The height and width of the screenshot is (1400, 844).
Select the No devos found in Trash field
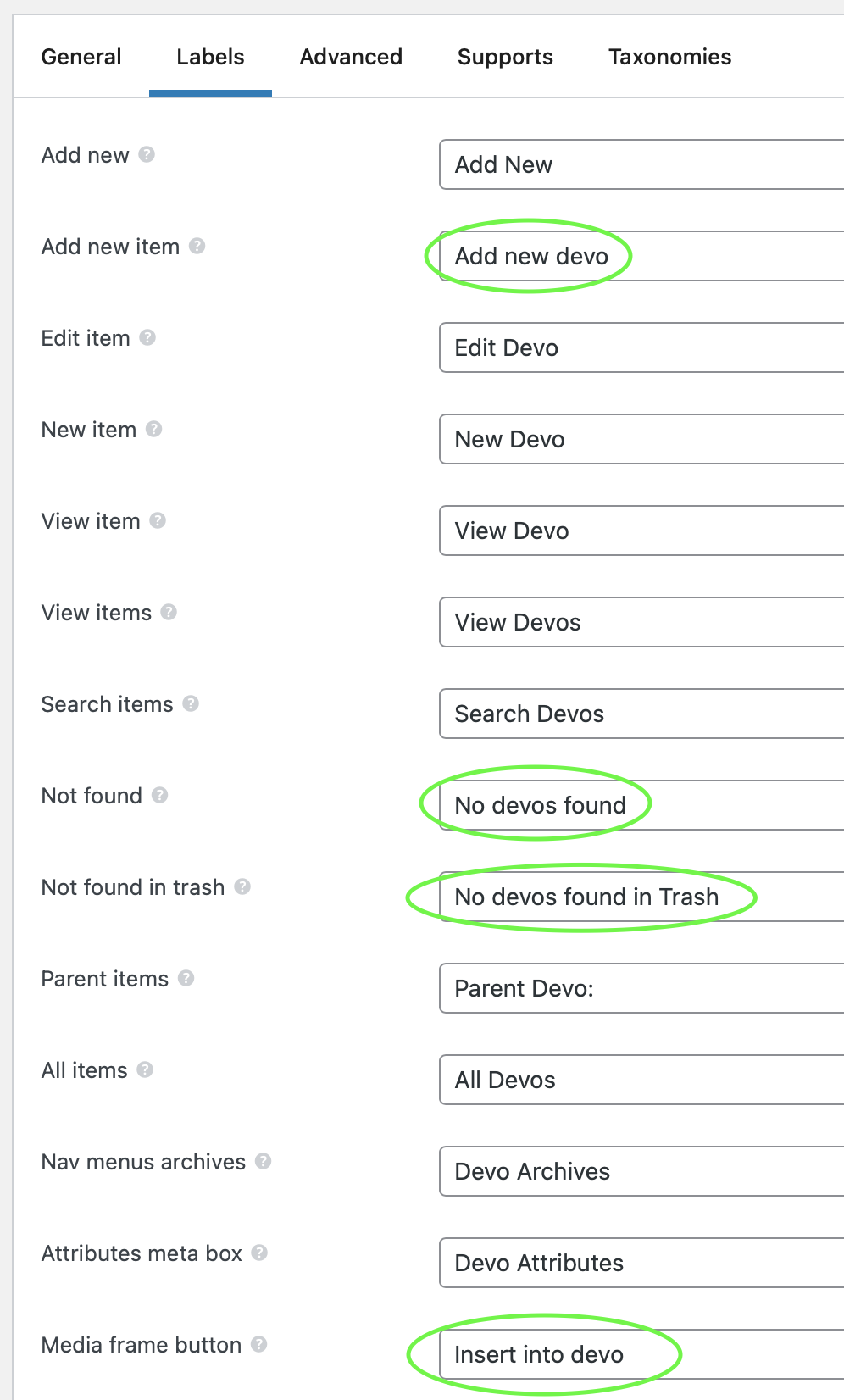[x=641, y=897]
